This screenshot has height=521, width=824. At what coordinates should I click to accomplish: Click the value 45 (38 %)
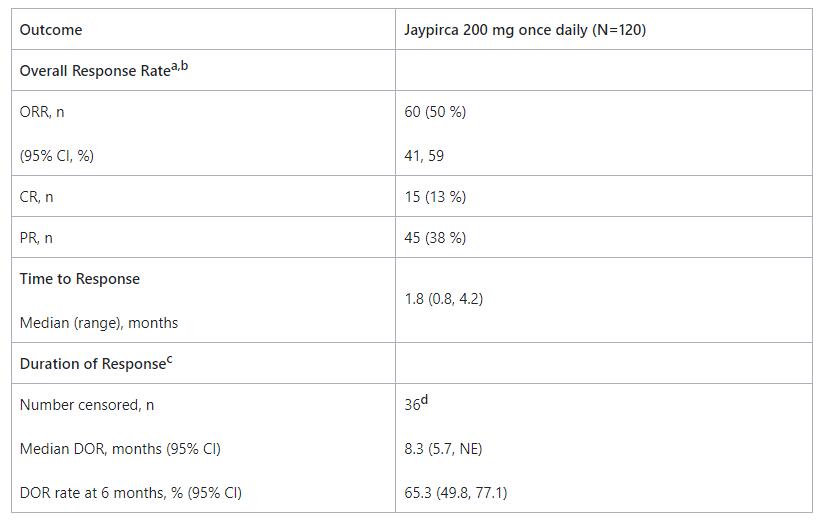point(435,238)
